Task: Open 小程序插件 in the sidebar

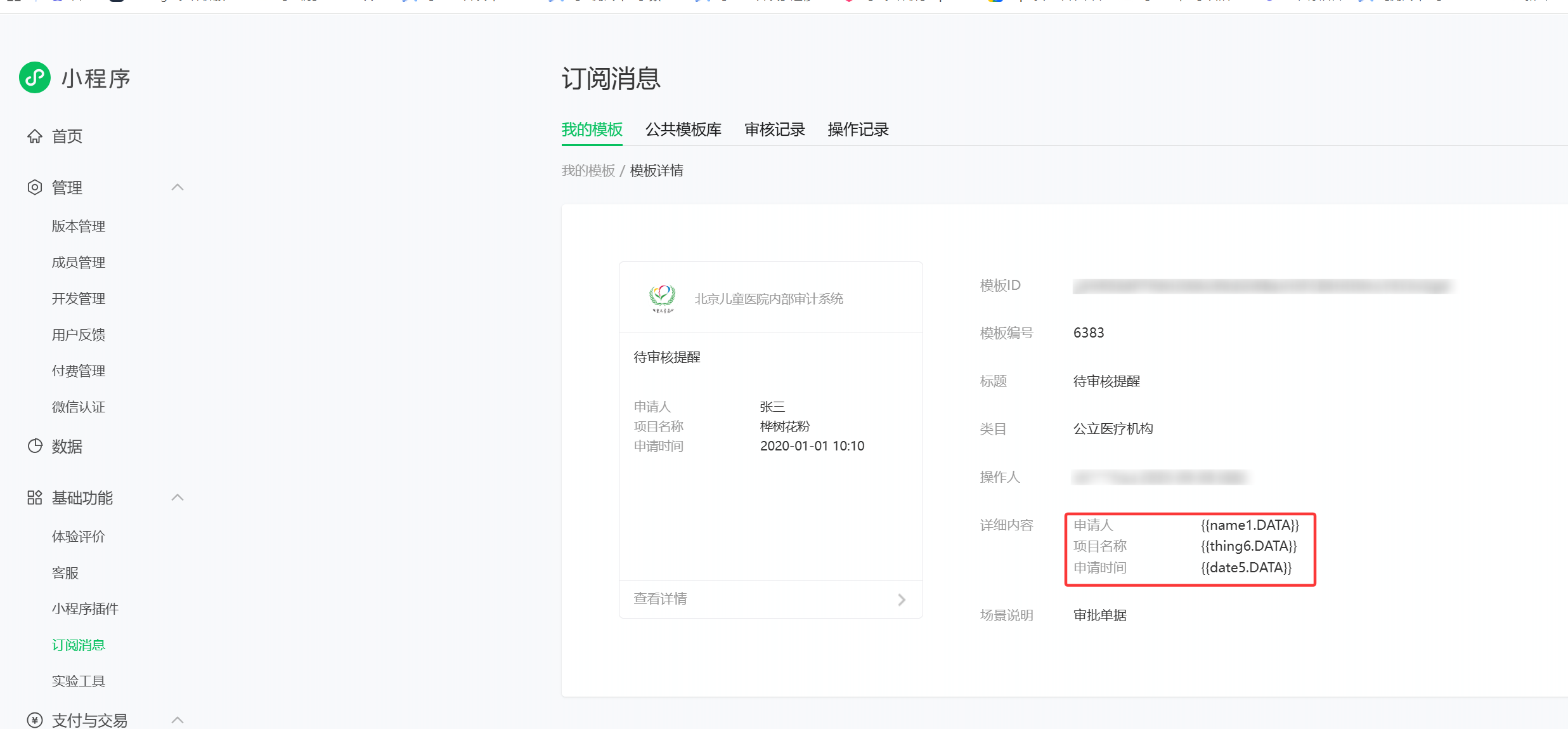Action: pos(85,609)
